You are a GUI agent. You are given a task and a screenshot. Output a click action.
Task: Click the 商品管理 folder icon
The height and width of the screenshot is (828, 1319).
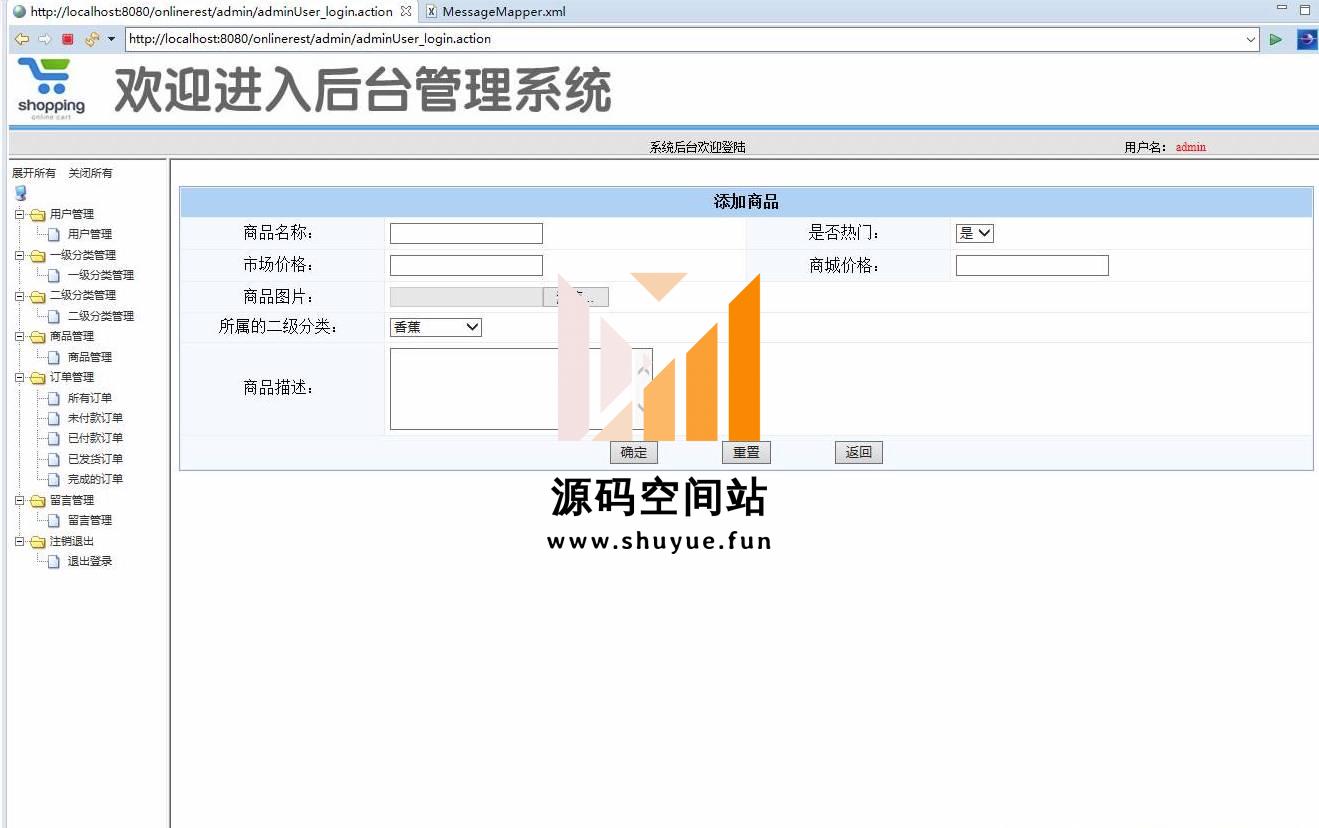coord(38,336)
